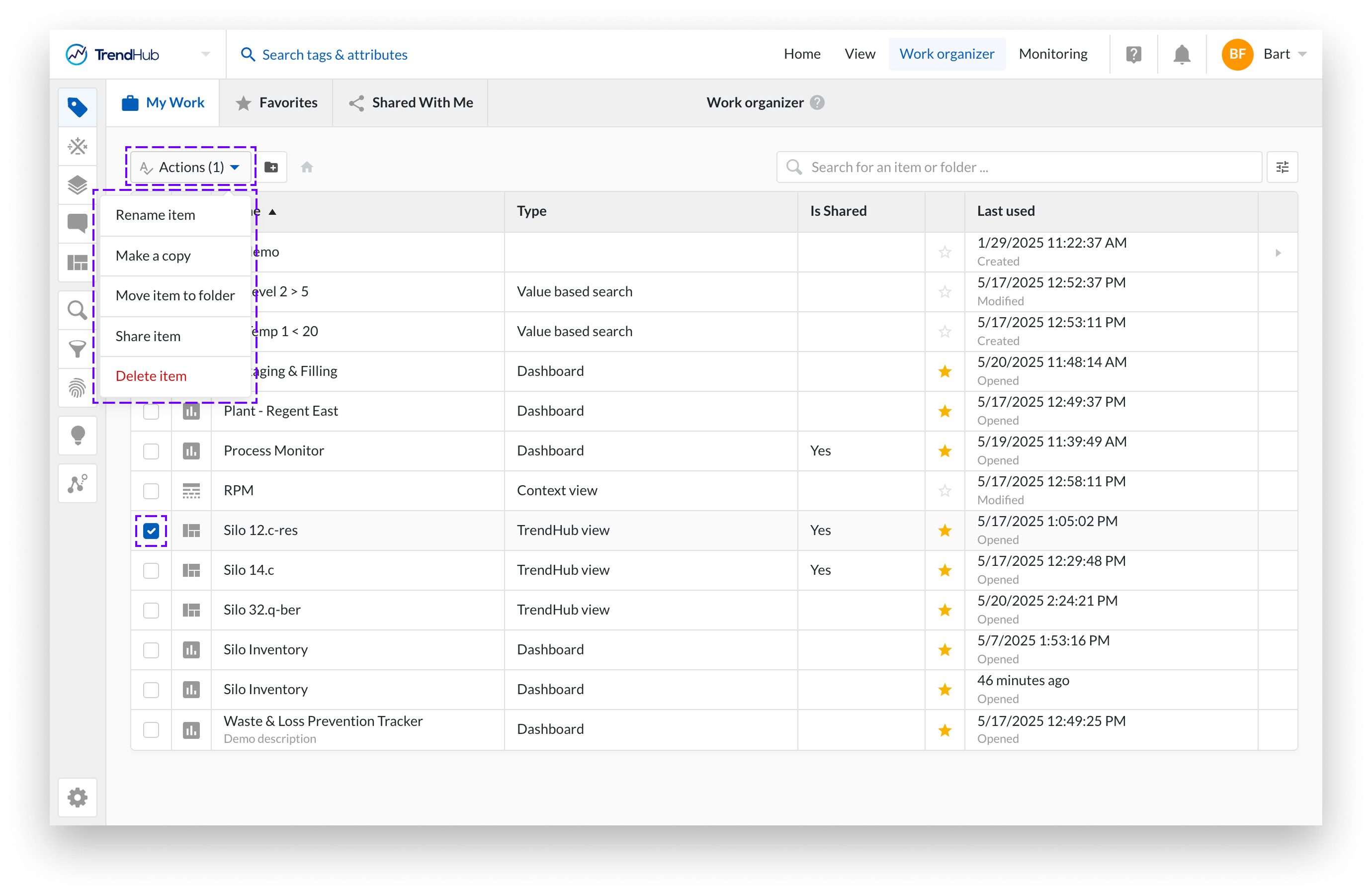Image resolution: width=1372 pixels, height=895 pixels.
Task: Choose Delete item from Actions menu
Action: click(x=151, y=376)
